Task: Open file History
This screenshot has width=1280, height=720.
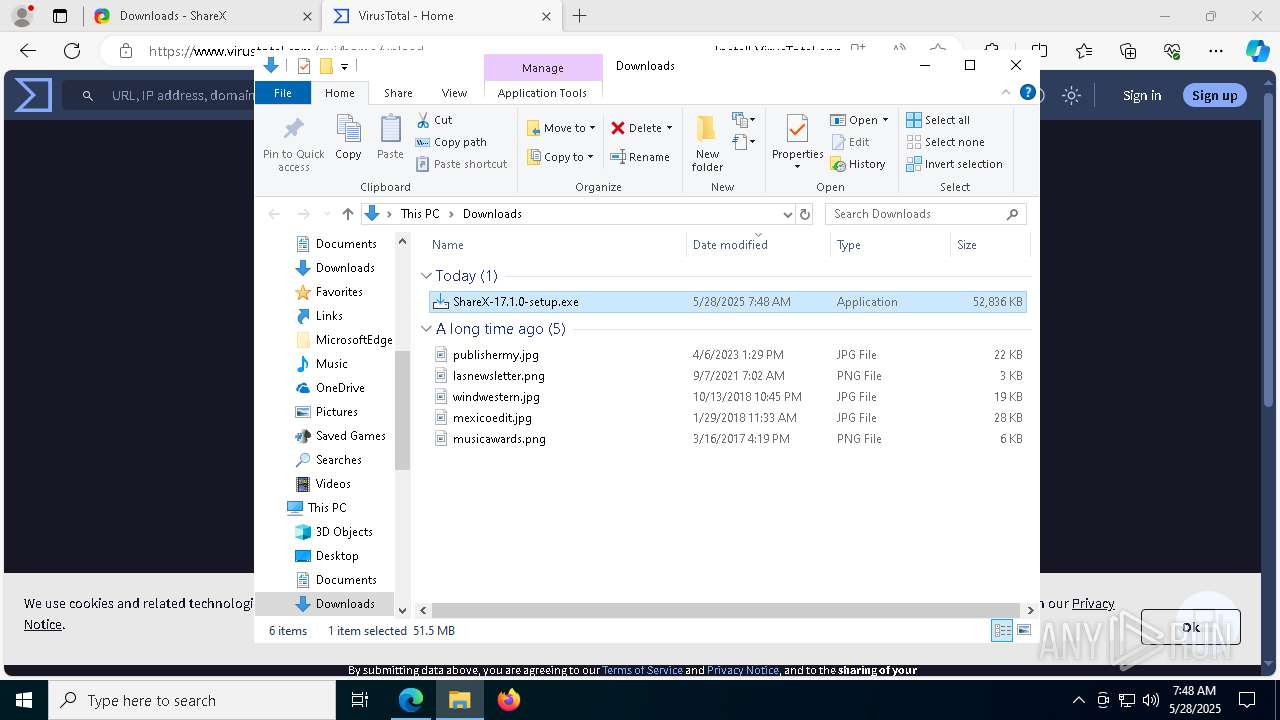Action: 858,164
